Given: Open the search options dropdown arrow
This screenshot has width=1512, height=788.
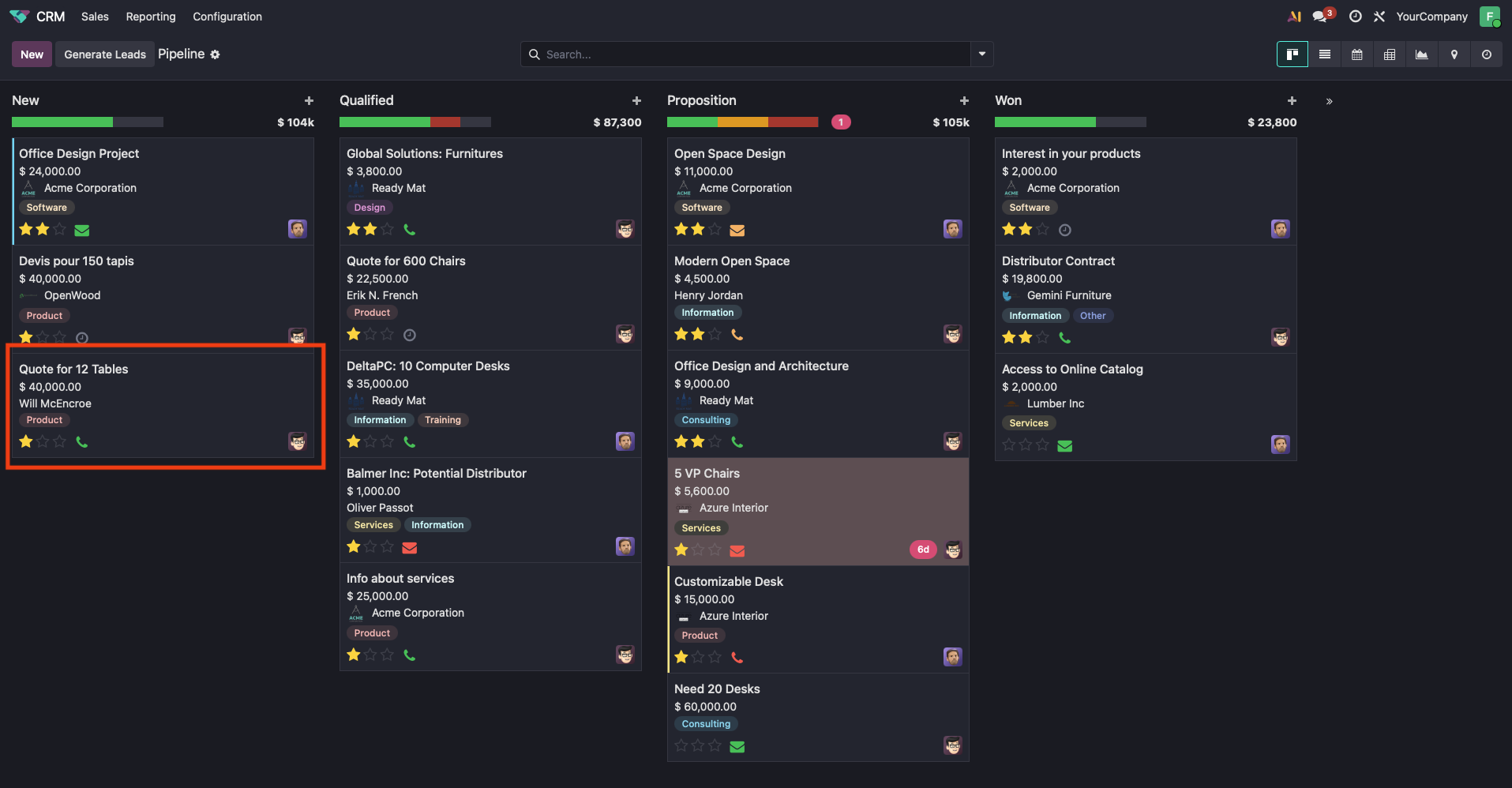Looking at the screenshot, I should (981, 54).
